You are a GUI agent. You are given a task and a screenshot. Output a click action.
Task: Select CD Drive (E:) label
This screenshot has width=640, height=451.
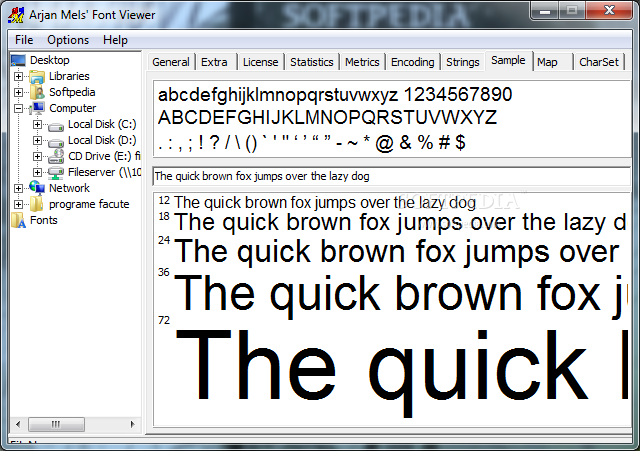104,156
